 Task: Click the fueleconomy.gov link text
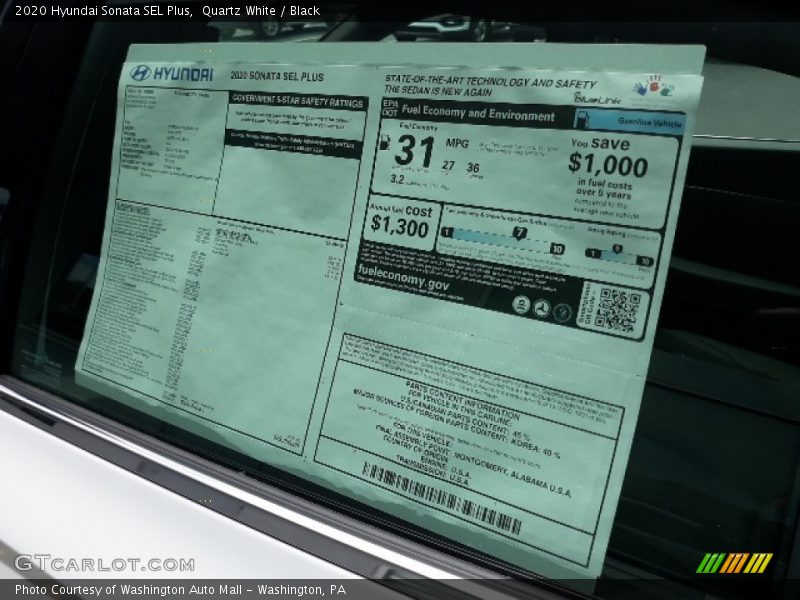[403, 283]
